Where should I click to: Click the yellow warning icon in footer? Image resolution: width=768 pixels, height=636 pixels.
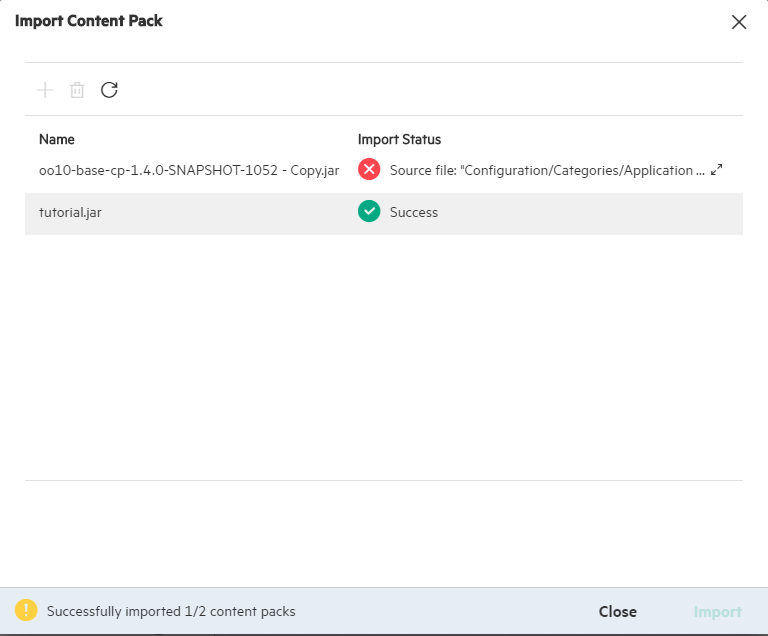[x=26, y=611]
